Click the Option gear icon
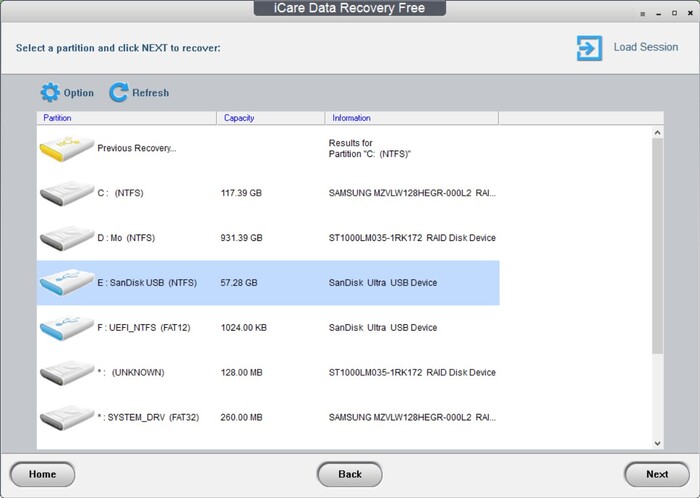700x498 pixels. 50,92
